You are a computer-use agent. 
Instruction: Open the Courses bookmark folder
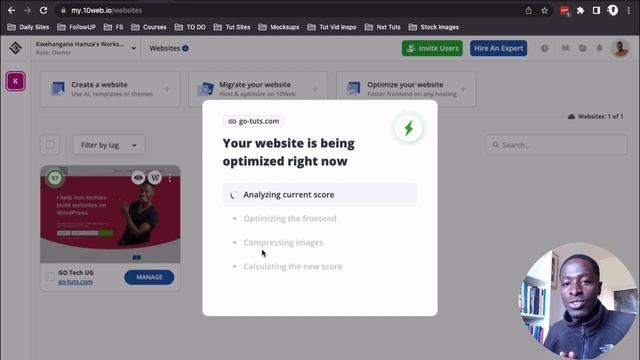tap(149, 27)
